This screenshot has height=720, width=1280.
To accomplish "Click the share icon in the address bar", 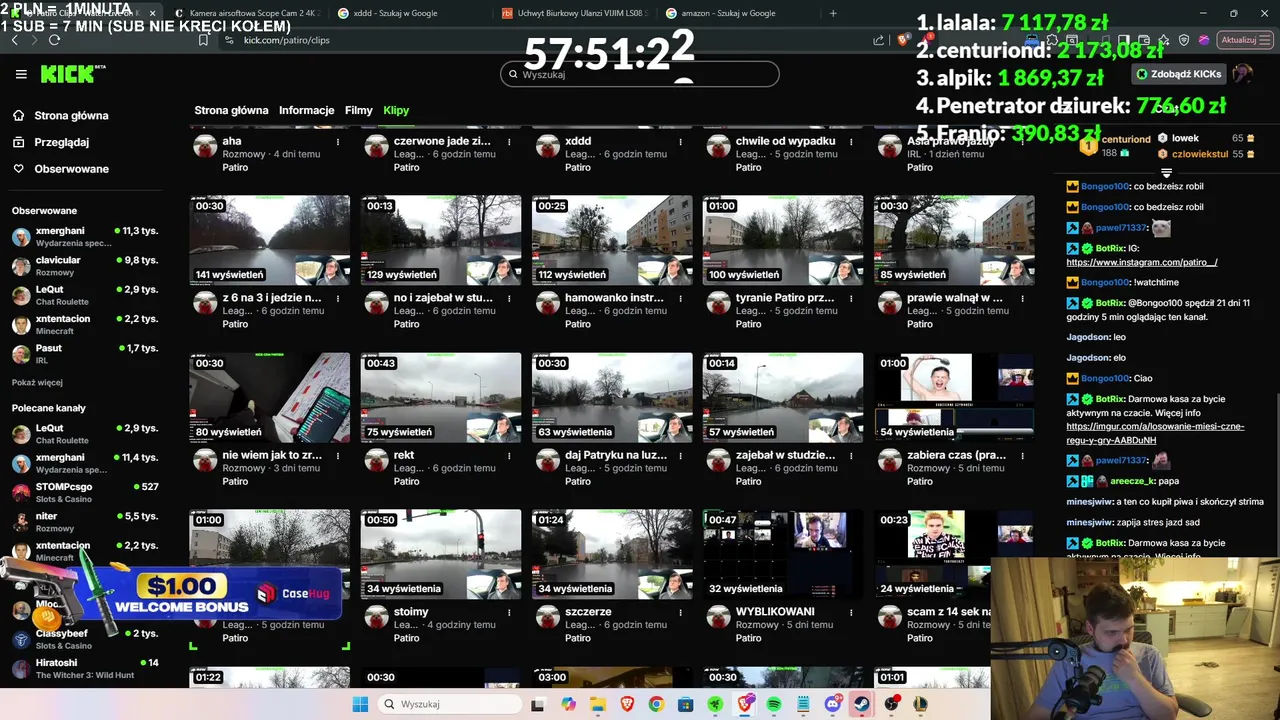I will coord(879,40).
